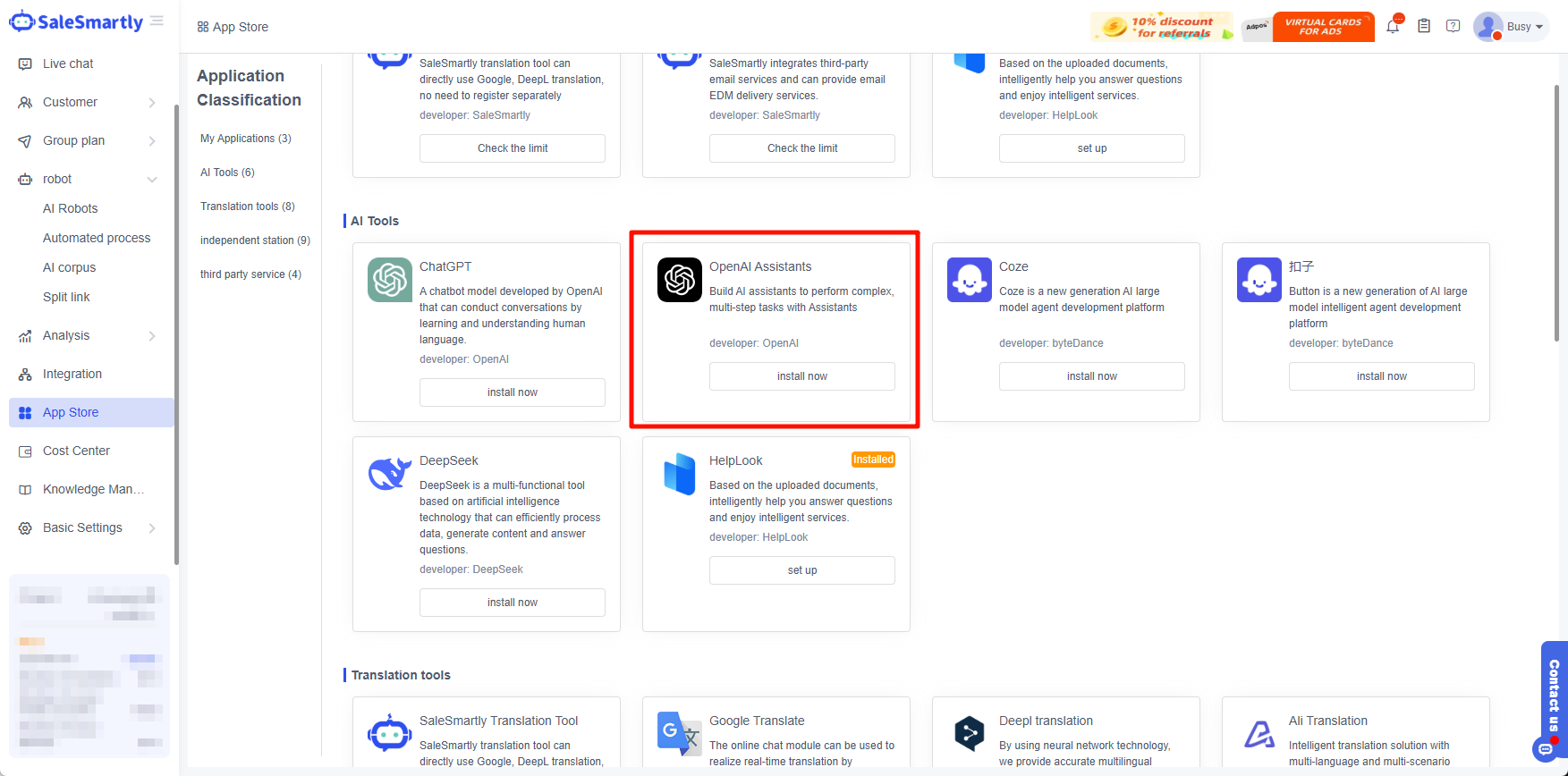Screen dimensions: 1568x776
Task: Click the Coze app icon
Action: tap(970, 280)
